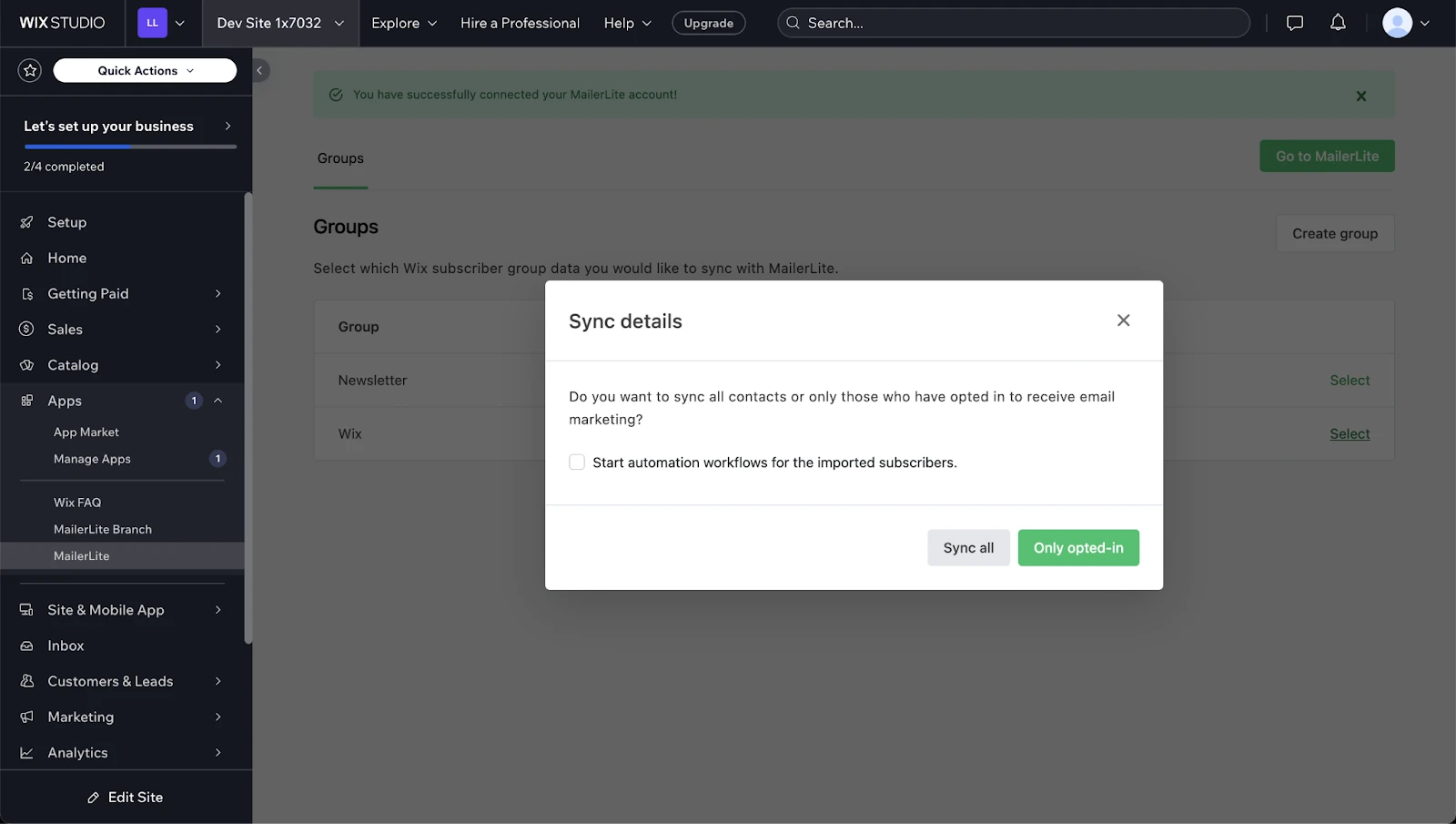Open Manage Apps in sidebar

[92, 459]
